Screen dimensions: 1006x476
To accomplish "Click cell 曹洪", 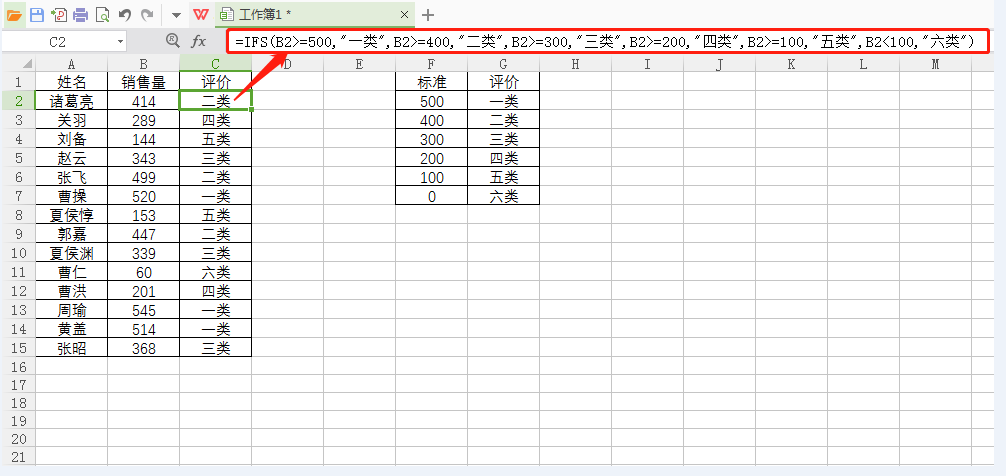I will pos(71,291).
